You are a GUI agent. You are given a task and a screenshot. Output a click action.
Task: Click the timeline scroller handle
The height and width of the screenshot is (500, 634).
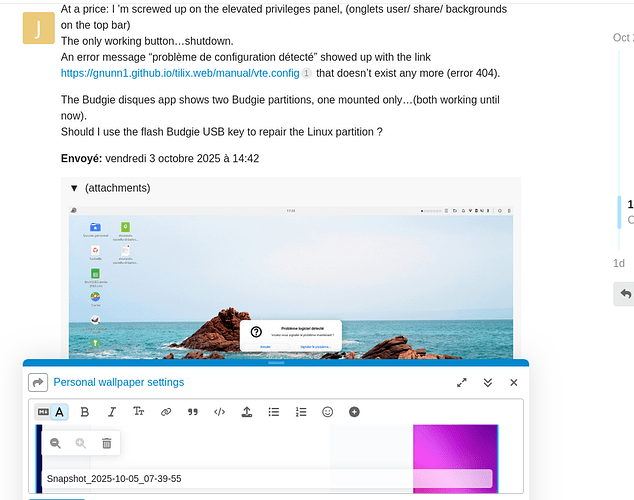click(x=619, y=212)
